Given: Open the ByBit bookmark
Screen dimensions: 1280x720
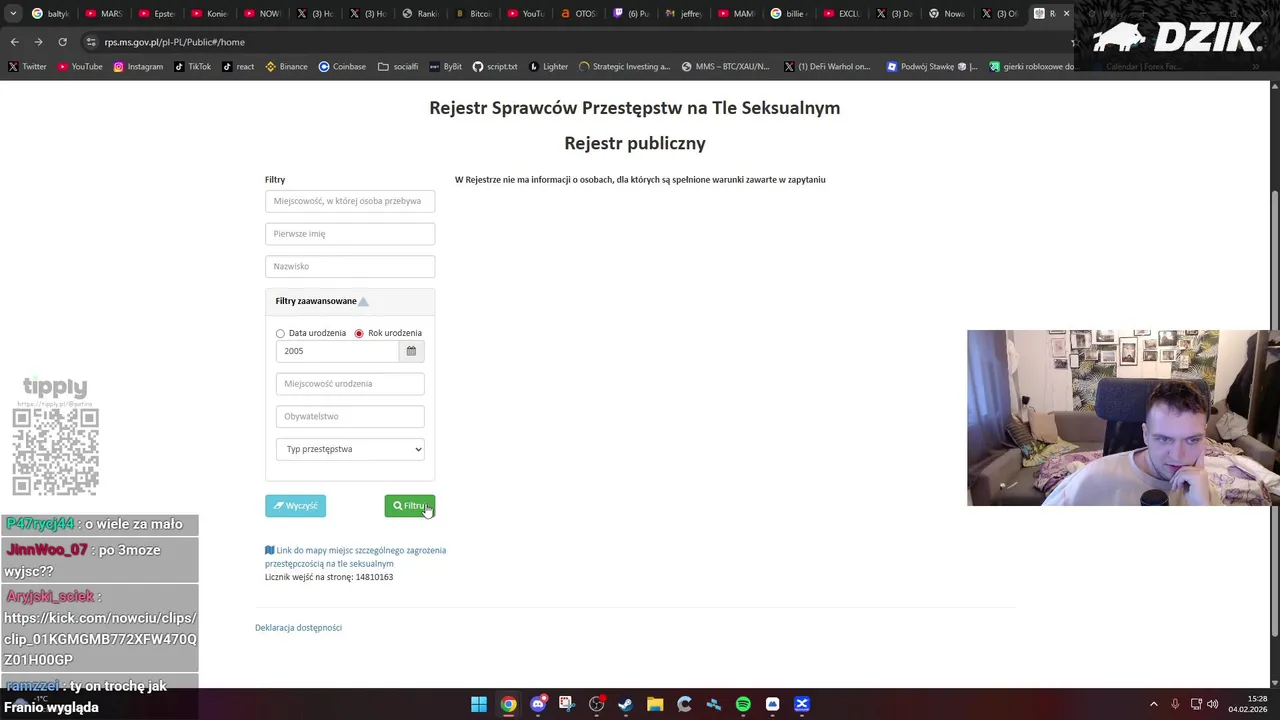Looking at the screenshot, I should [445, 67].
